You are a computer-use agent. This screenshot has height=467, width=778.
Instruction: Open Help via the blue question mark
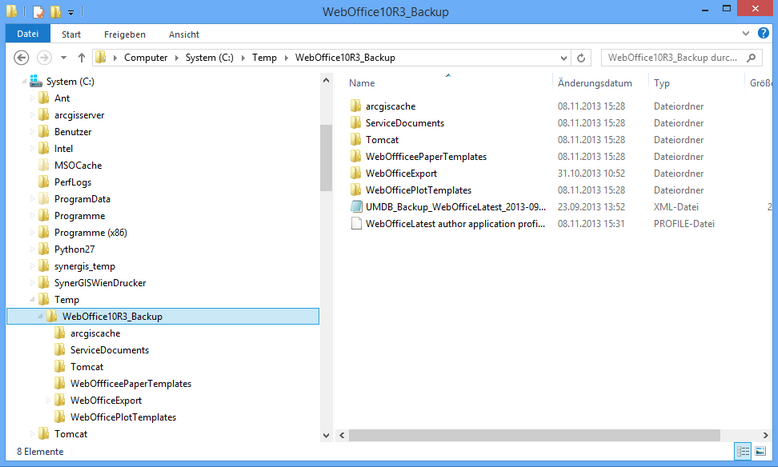[765, 34]
